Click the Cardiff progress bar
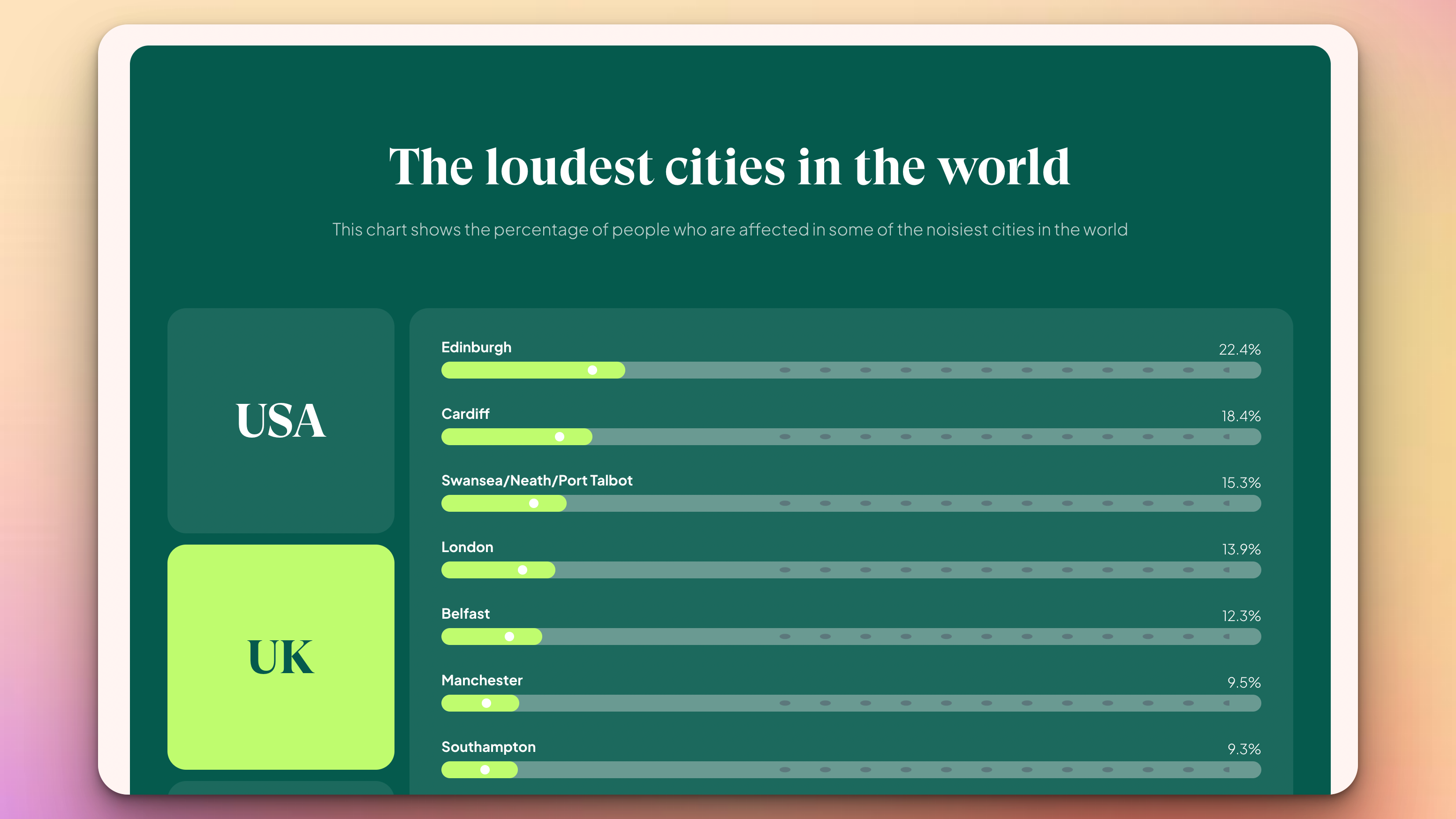This screenshot has height=819, width=1456. click(x=850, y=437)
